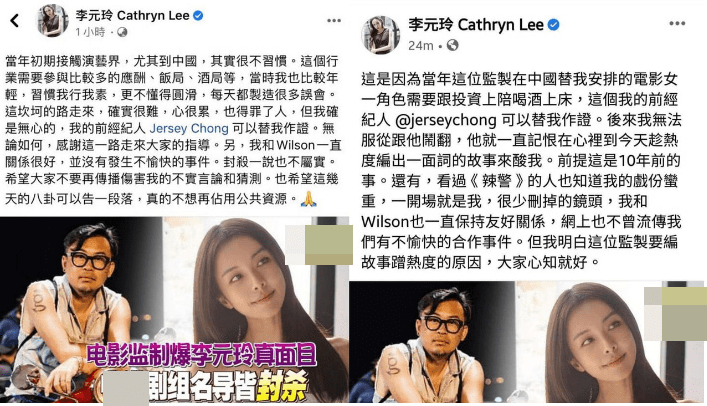Click the praying hands emoji in the post
This screenshot has height=406, width=707.
point(309,198)
